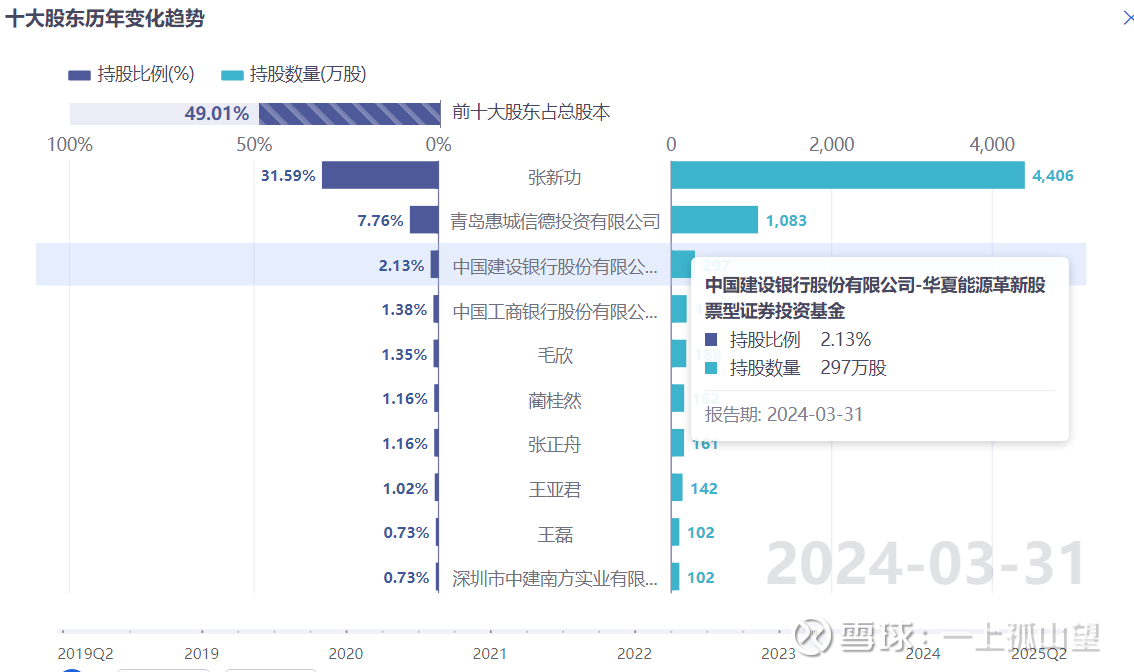The height and width of the screenshot is (672, 1134).
Task: Toggle the 持股比例(%) legend series
Action: (x=131, y=74)
